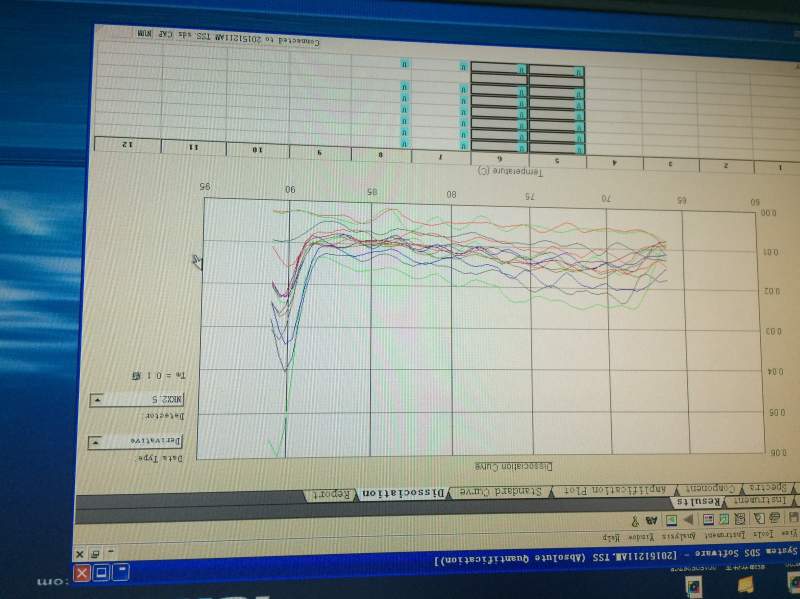Screen dimensions: 800x599
Task: Click the triangular Analyze arrow toolbar icon
Action: pos(689,519)
